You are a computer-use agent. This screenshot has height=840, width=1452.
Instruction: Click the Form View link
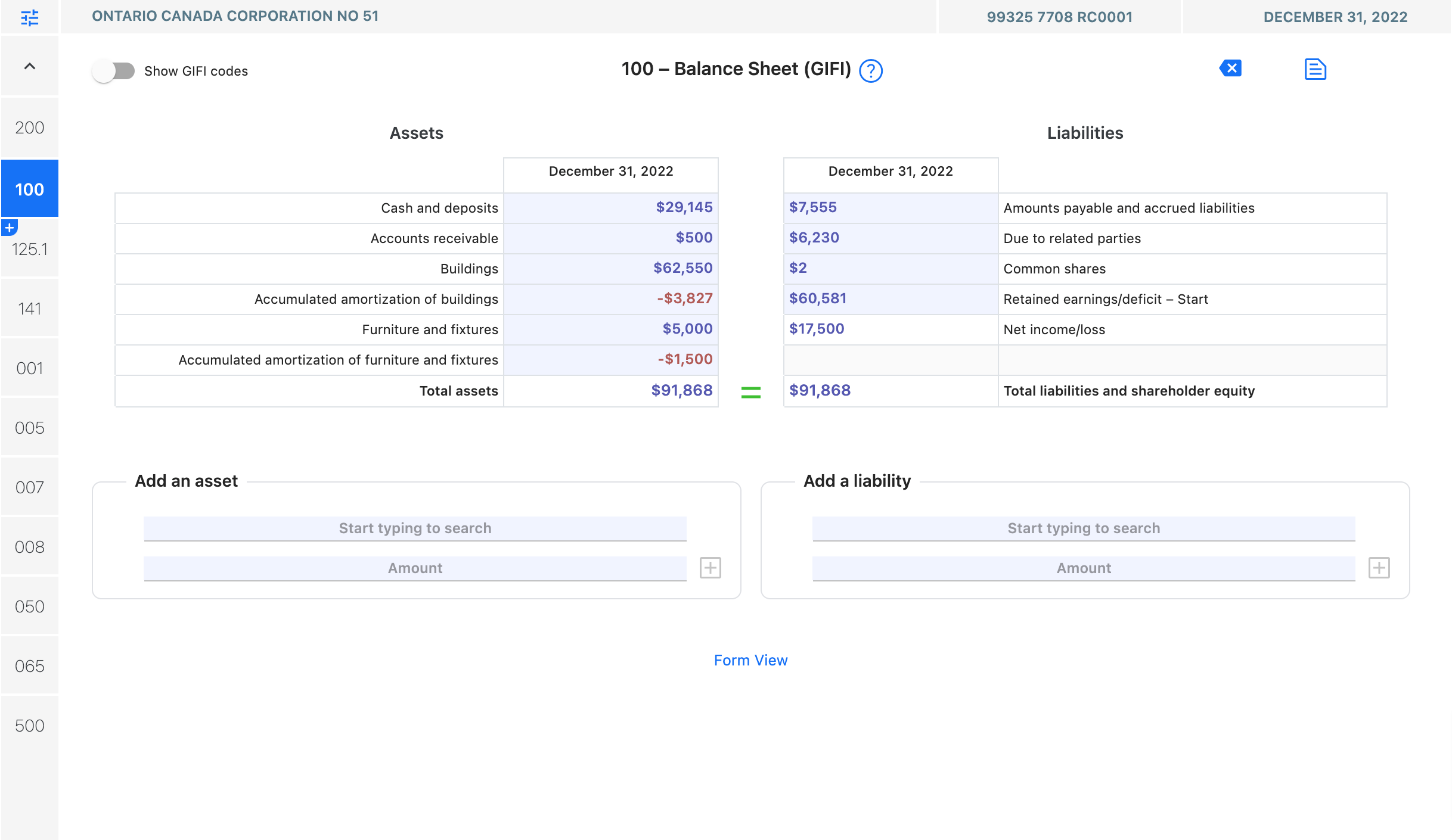750,660
